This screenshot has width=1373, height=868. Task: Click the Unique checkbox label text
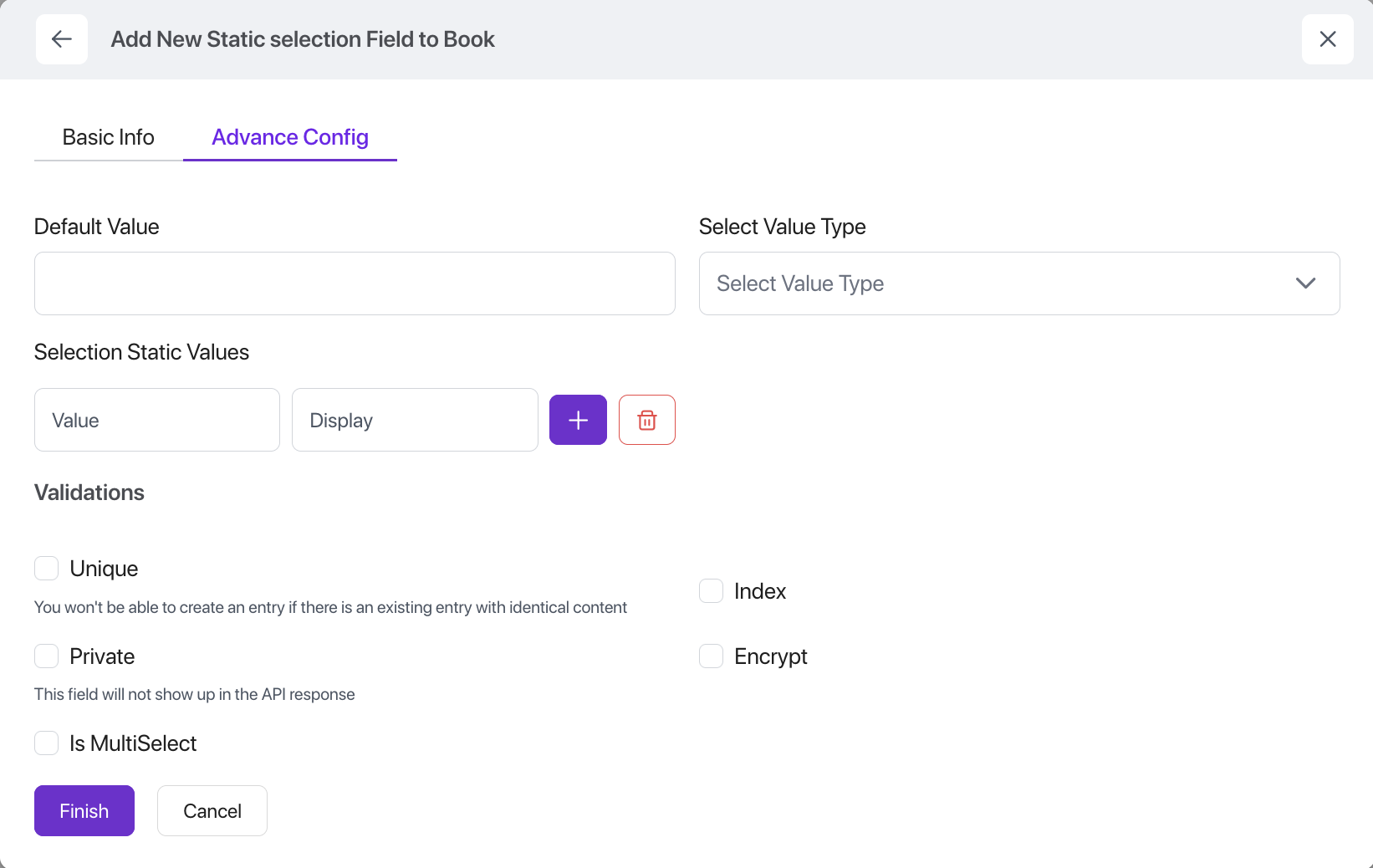[x=104, y=569]
